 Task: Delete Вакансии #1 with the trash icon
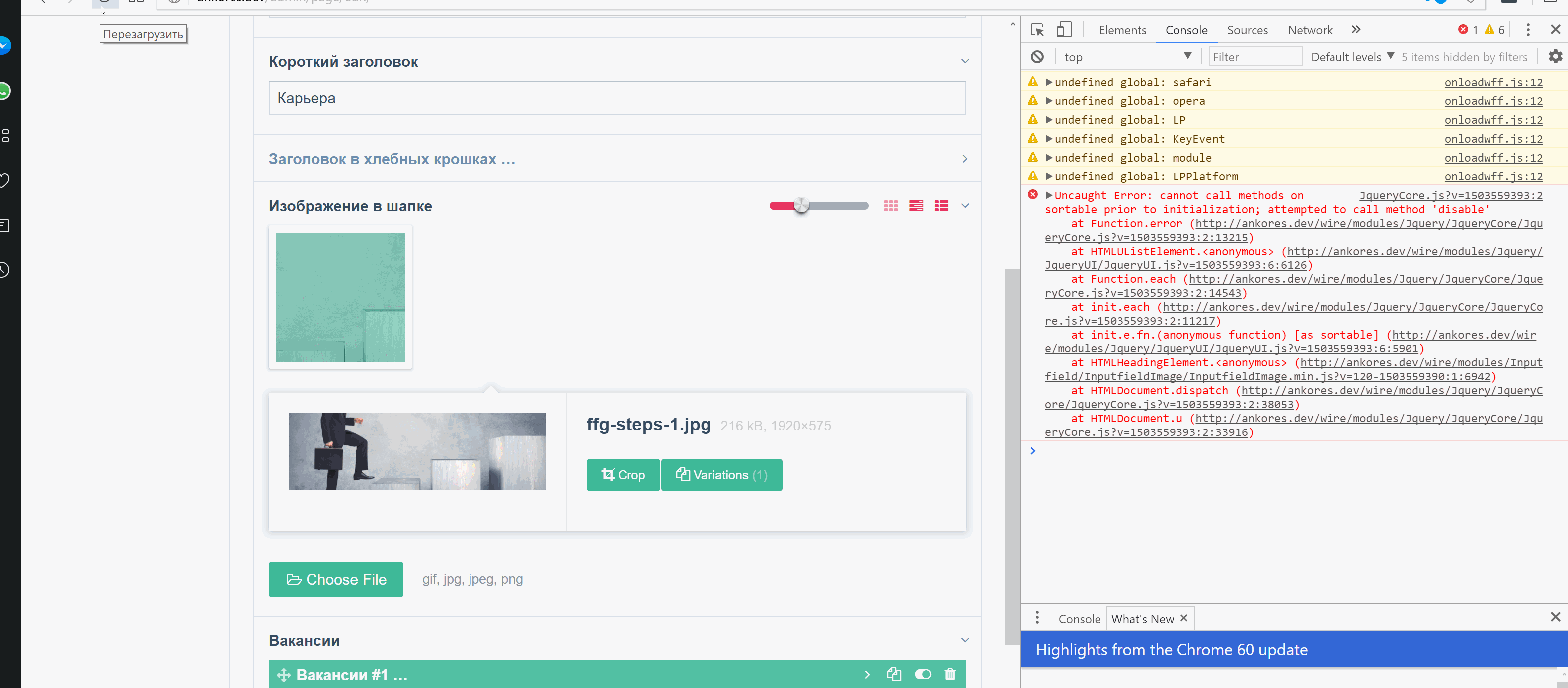coord(950,674)
